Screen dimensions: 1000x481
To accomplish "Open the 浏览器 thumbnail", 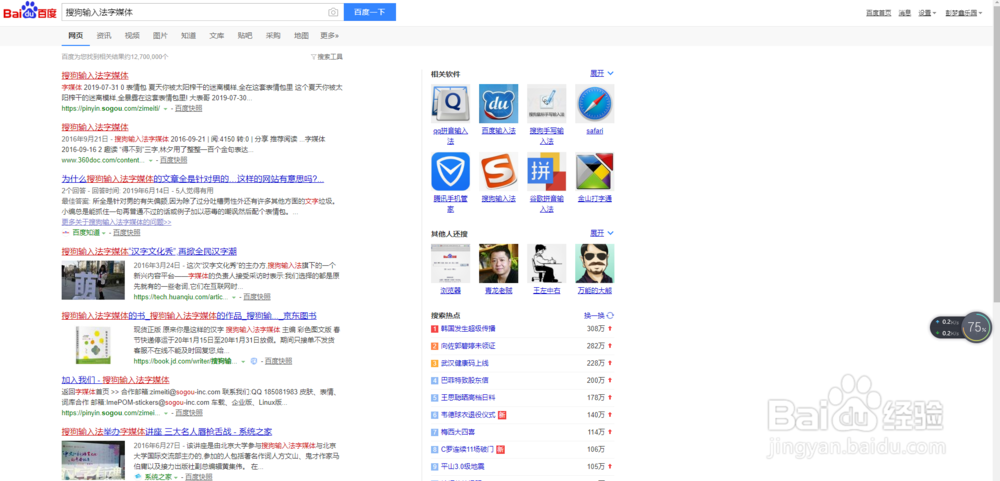I will 450,263.
